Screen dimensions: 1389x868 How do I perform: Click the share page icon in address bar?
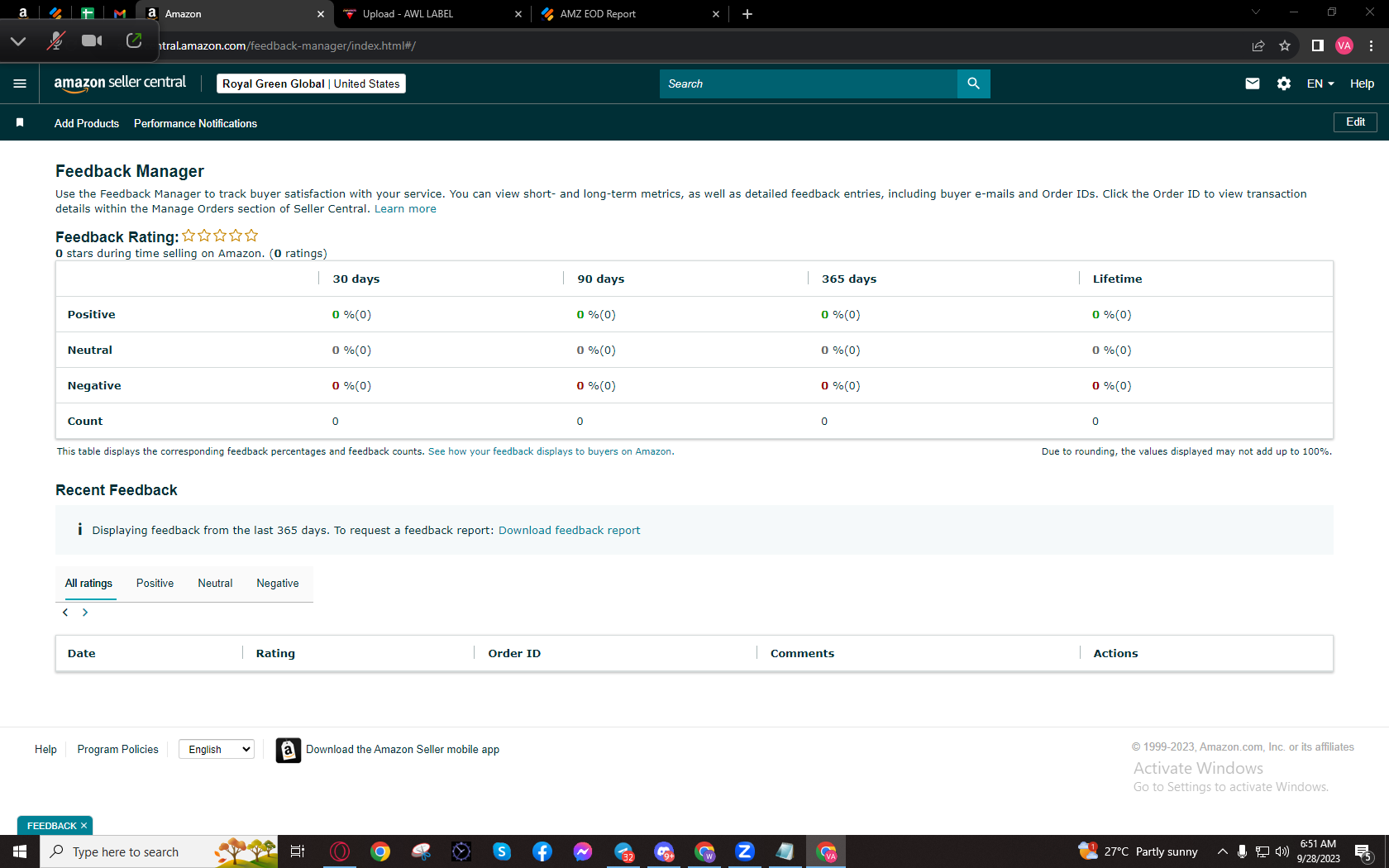pyautogui.click(x=1258, y=45)
